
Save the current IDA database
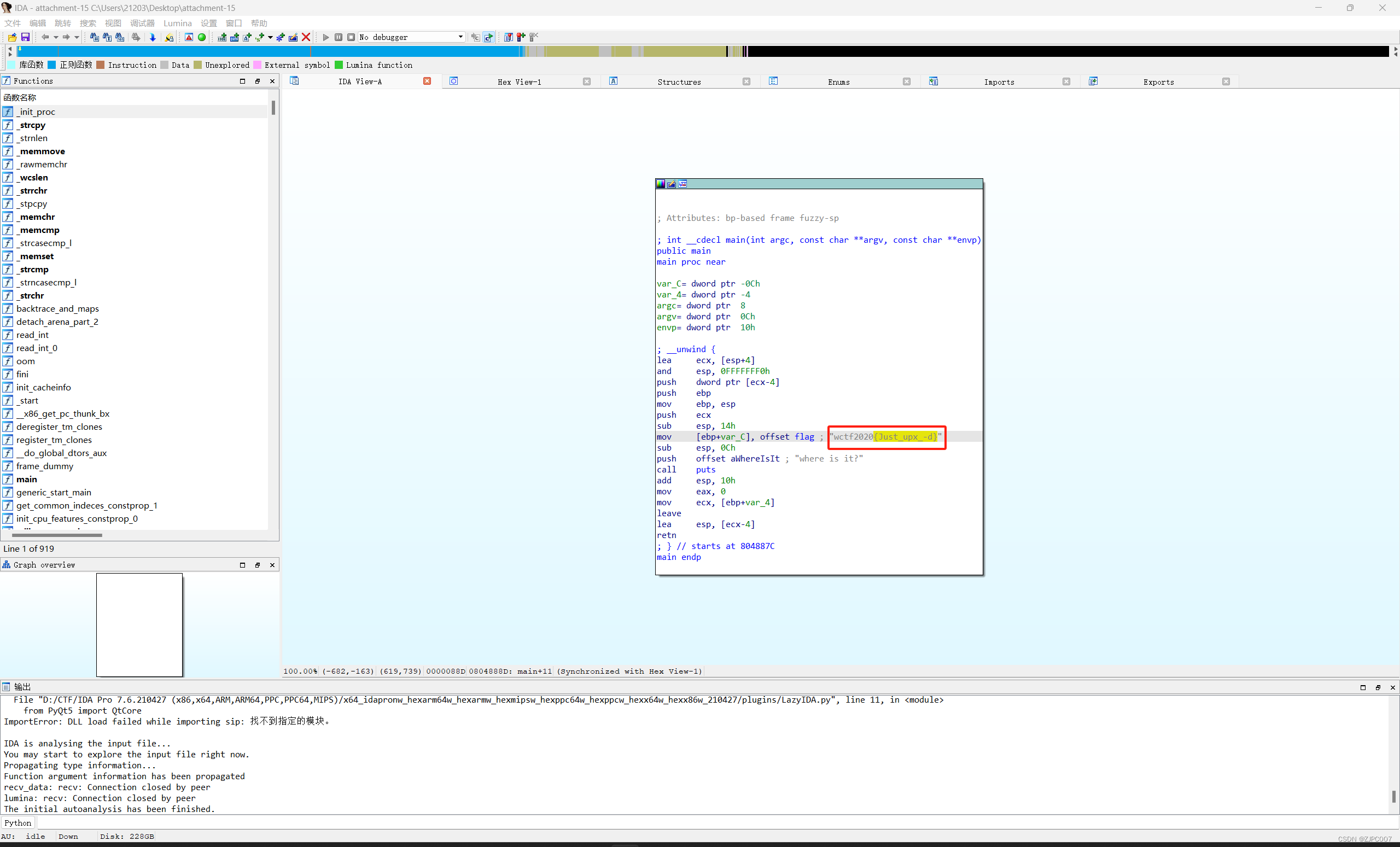click(x=26, y=37)
